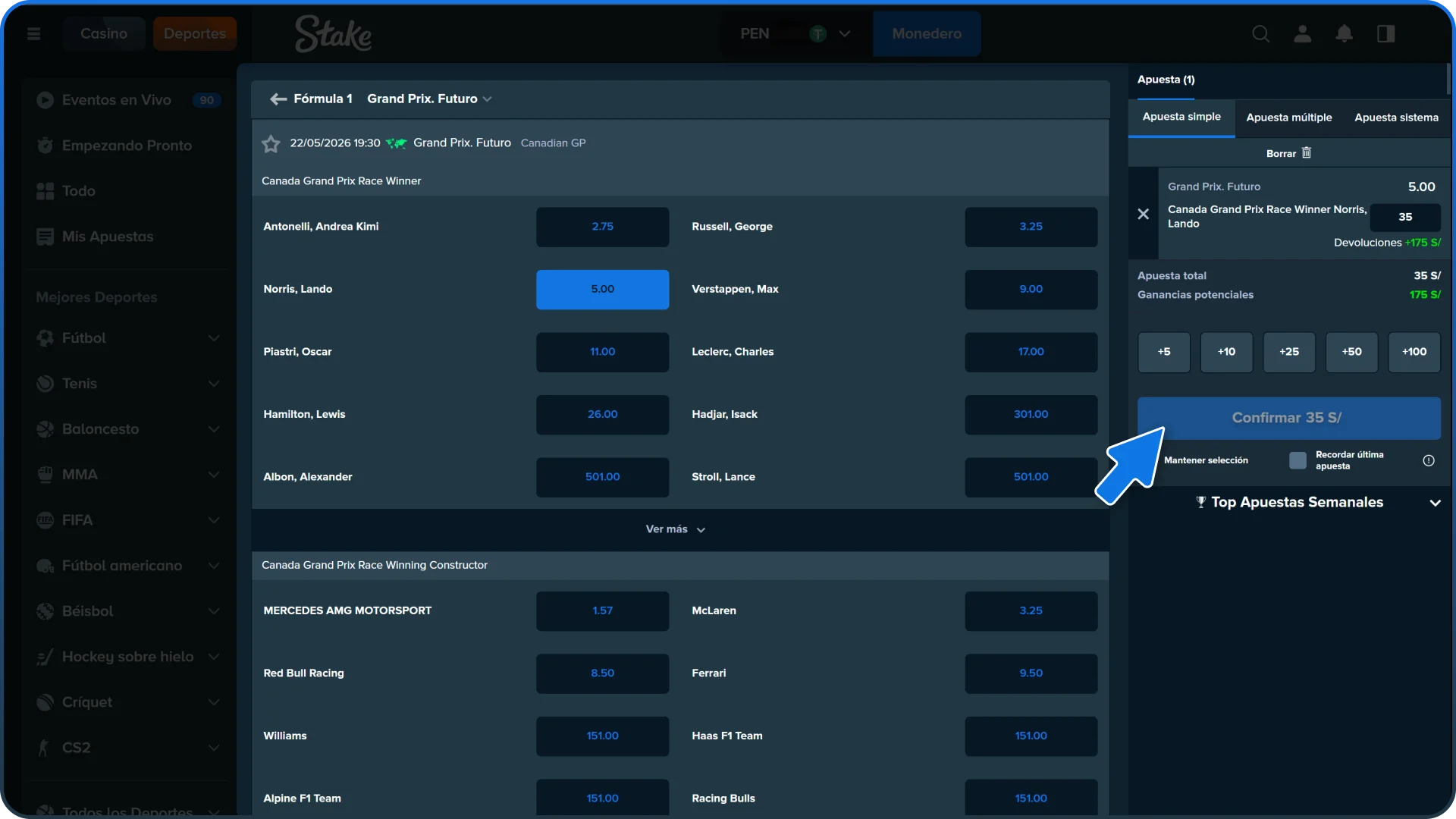The height and width of the screenshot is (819, 1456).
Task: Open the notifications bell
Action: click(x=1345, y=33)
